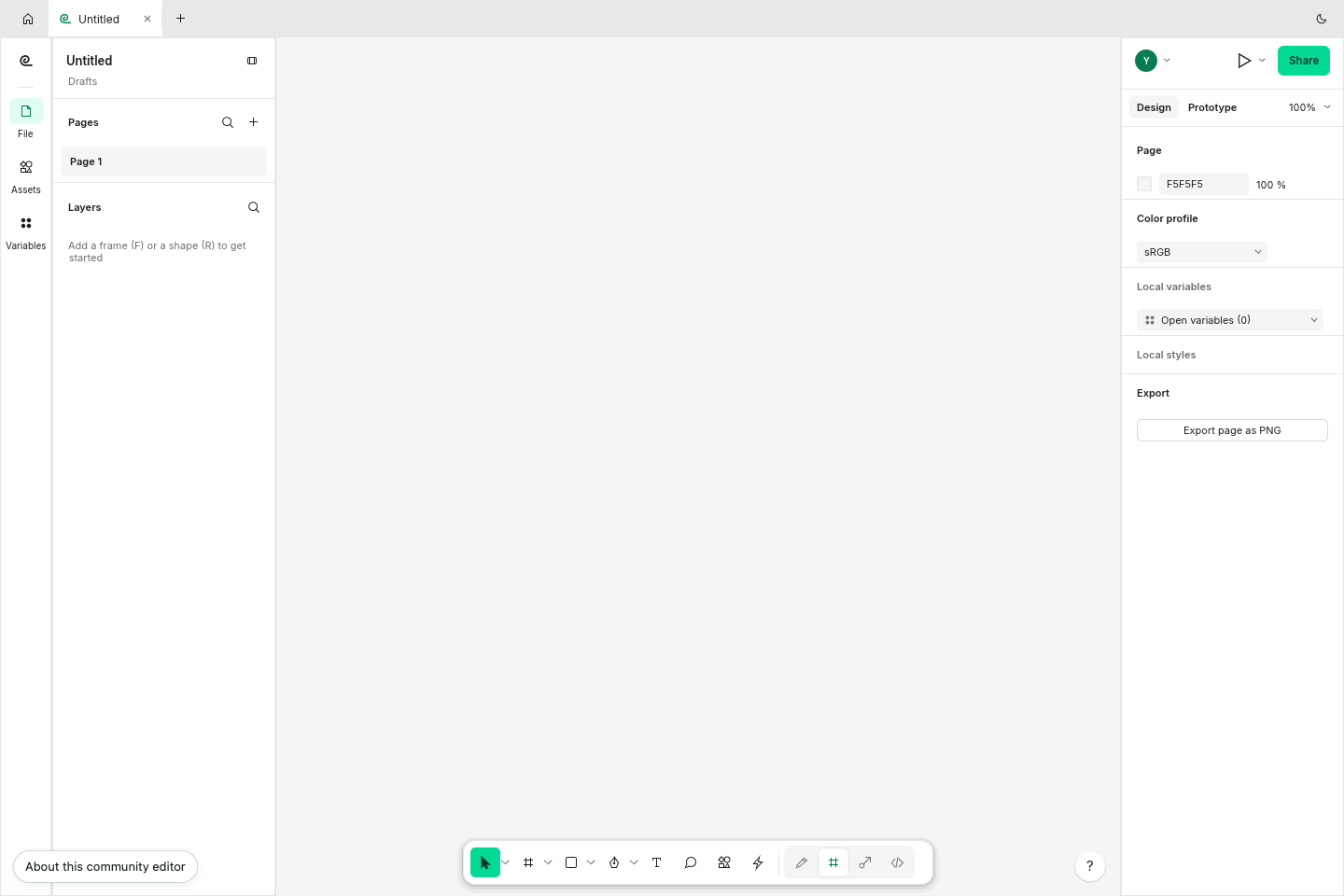Open the Assets sidebar tab
Viewport: 1344px width, 896px height.
pyautogui.click(x=26, y=175)
